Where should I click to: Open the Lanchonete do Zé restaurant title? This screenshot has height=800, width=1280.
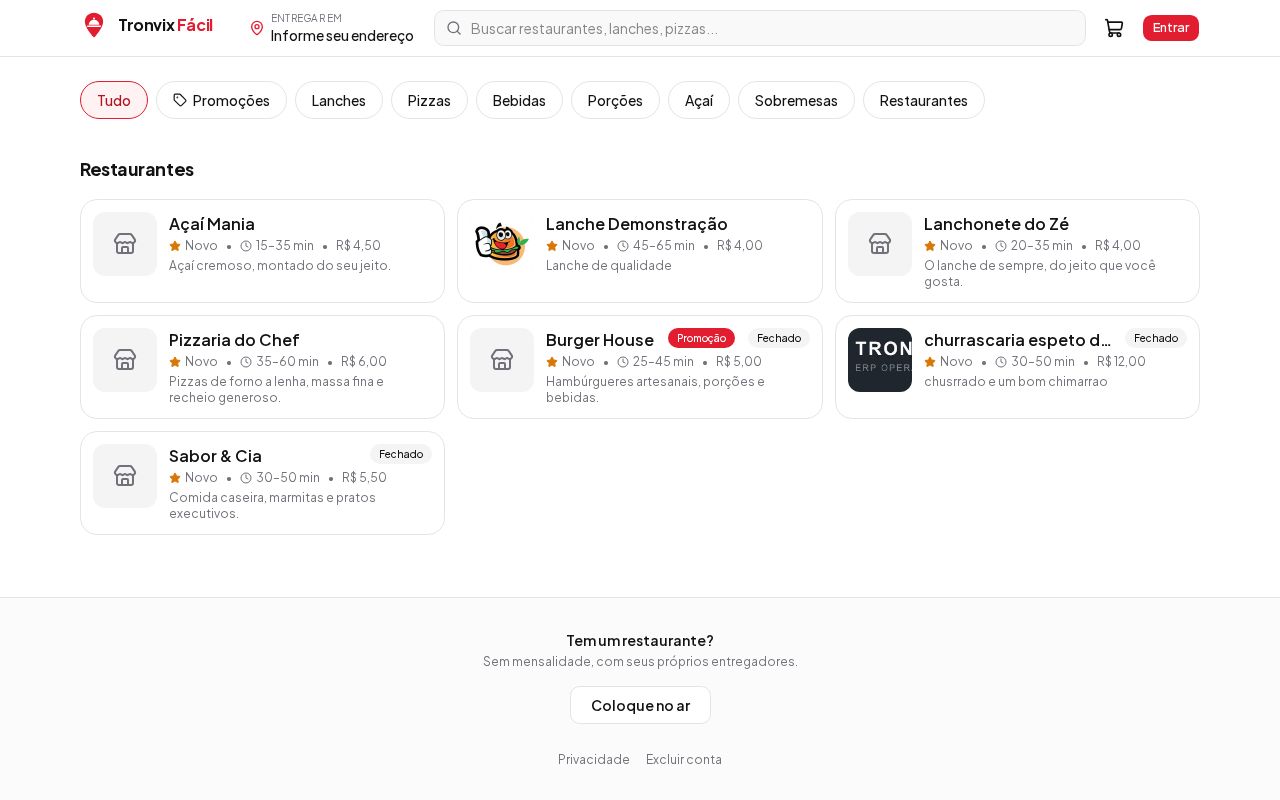(996, 224)
